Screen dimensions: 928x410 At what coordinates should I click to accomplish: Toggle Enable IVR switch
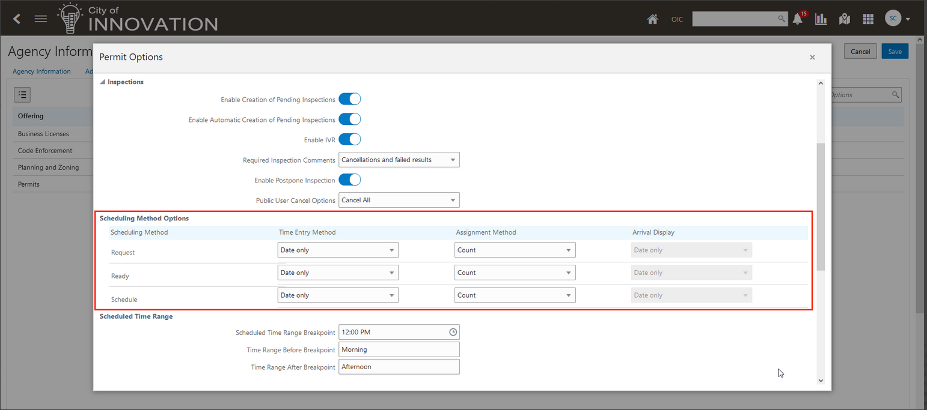[x=350, y=139]
